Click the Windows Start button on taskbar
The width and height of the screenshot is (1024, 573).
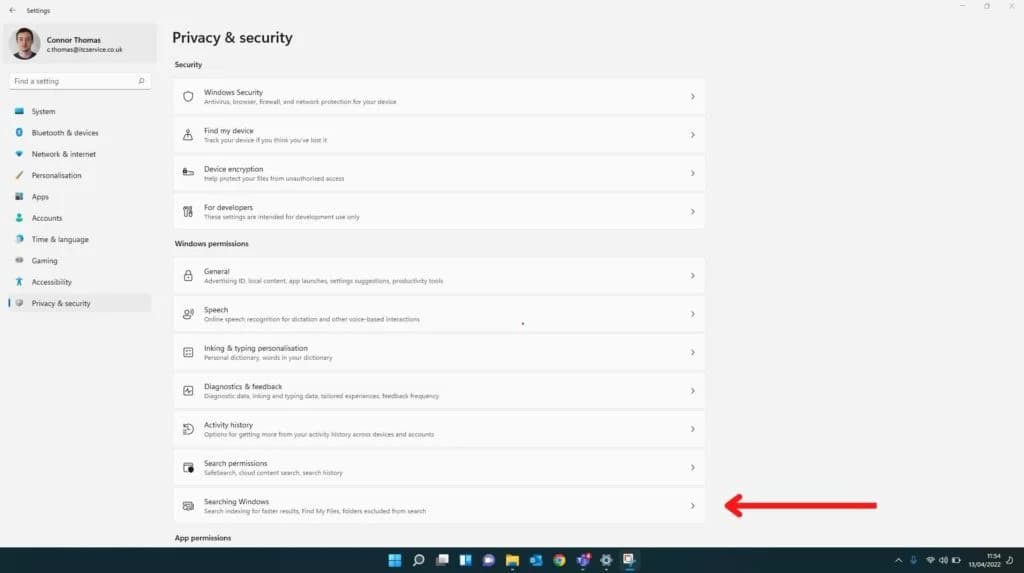coord(394,560)
